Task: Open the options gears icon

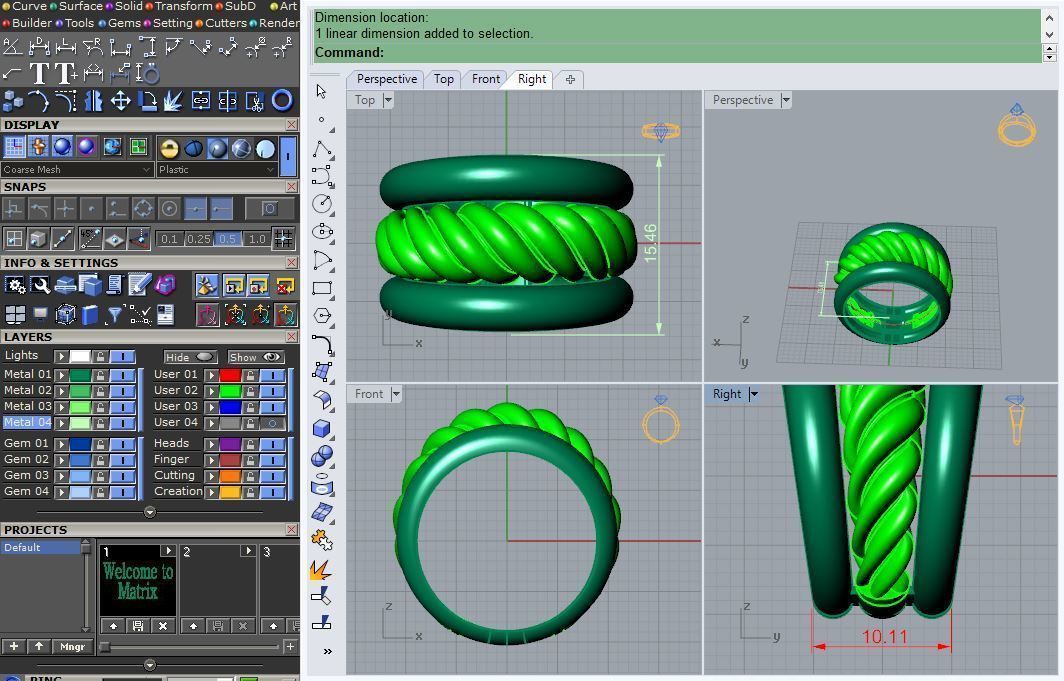Action: (x=15, y=286)
